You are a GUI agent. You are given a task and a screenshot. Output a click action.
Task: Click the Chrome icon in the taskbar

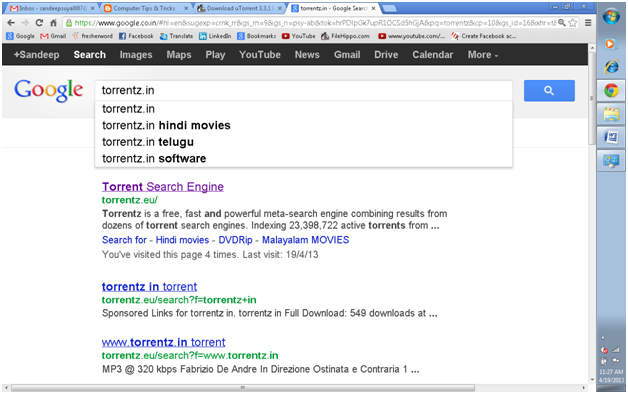(611, 91)
